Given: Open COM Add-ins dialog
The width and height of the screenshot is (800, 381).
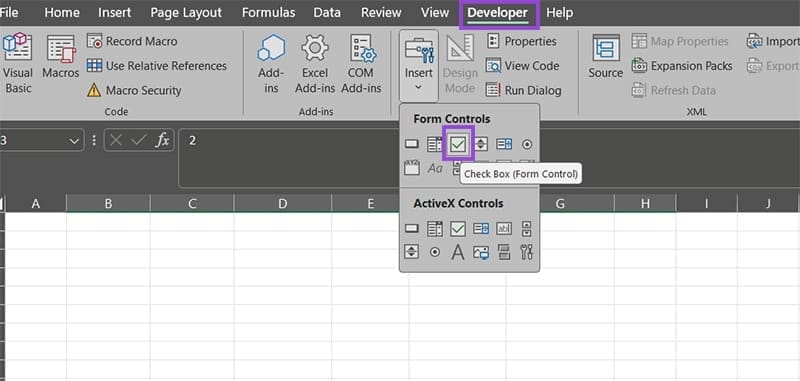Looking at the screenshot, I should (x=361, y=63).
